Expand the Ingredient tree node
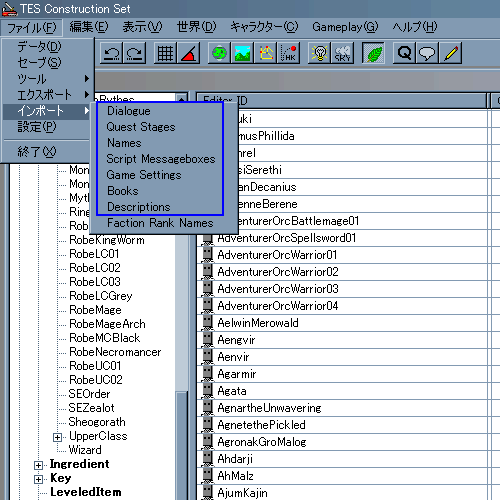 [x=38, y=465]
